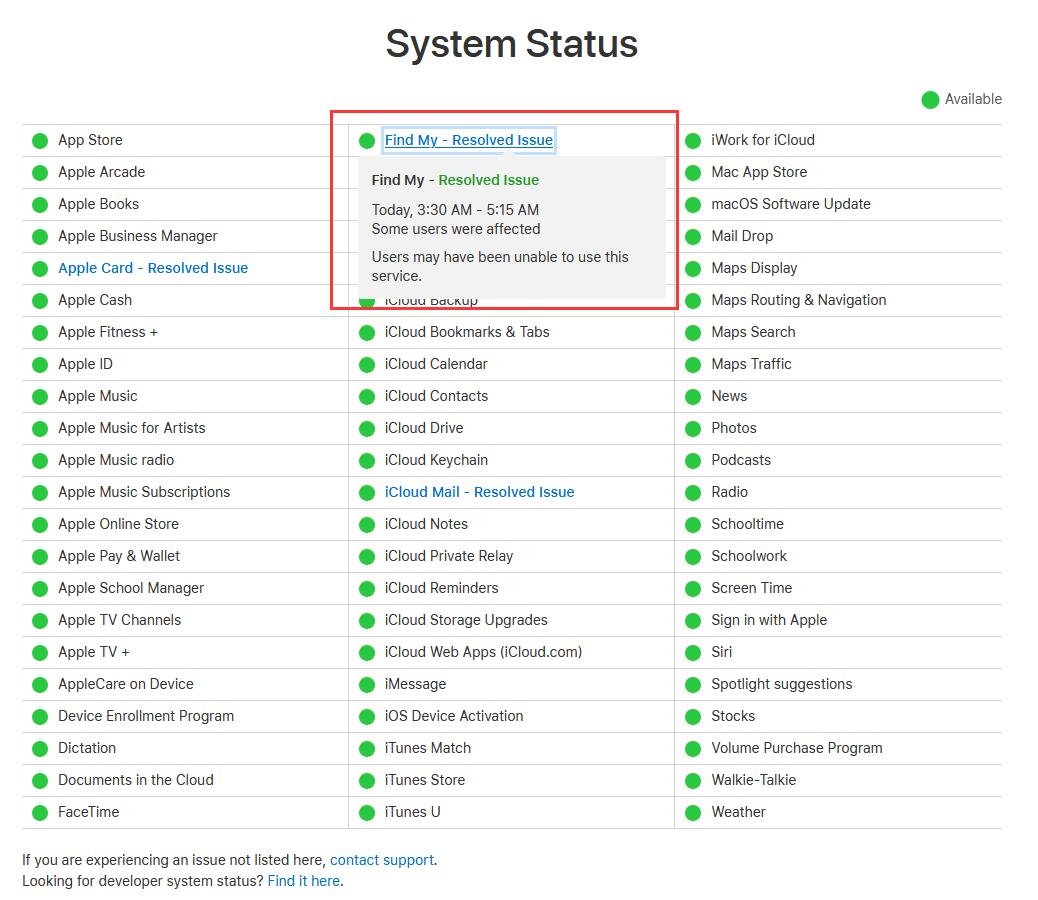Click the 'Apple TV +' entry
This screenshot has height=900, width=1038.
(94, 652)
